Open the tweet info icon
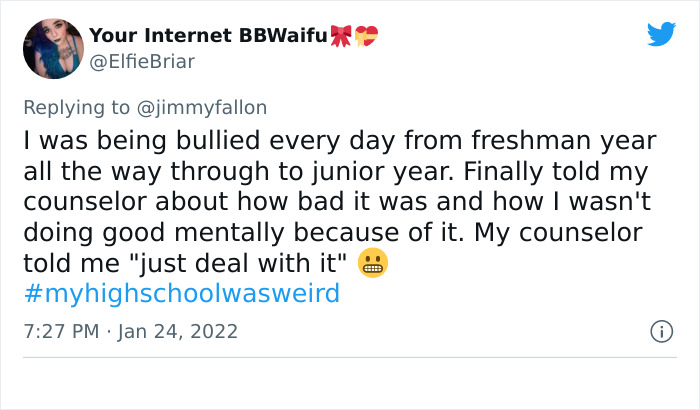700x410 pixels. (x=661, y=329)
